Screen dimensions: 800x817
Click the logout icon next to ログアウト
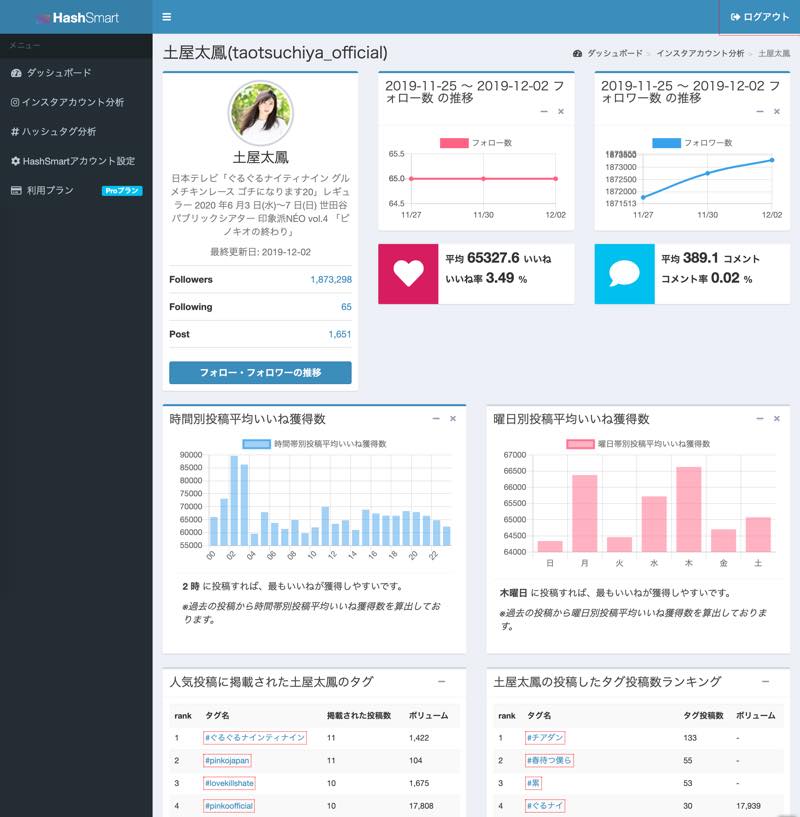click(x=736, y=16)
